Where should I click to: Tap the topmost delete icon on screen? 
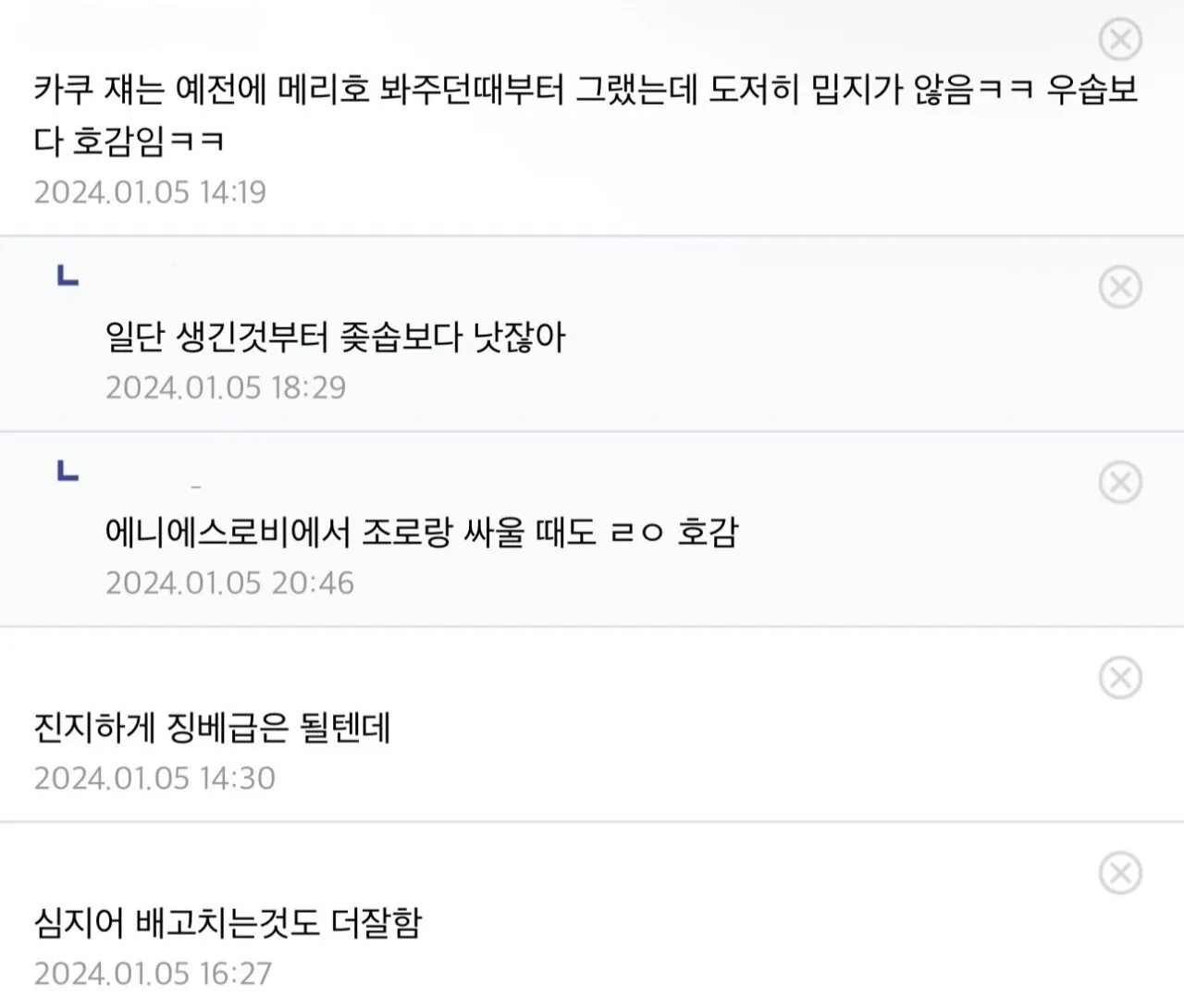click(x=1120, y=39)
